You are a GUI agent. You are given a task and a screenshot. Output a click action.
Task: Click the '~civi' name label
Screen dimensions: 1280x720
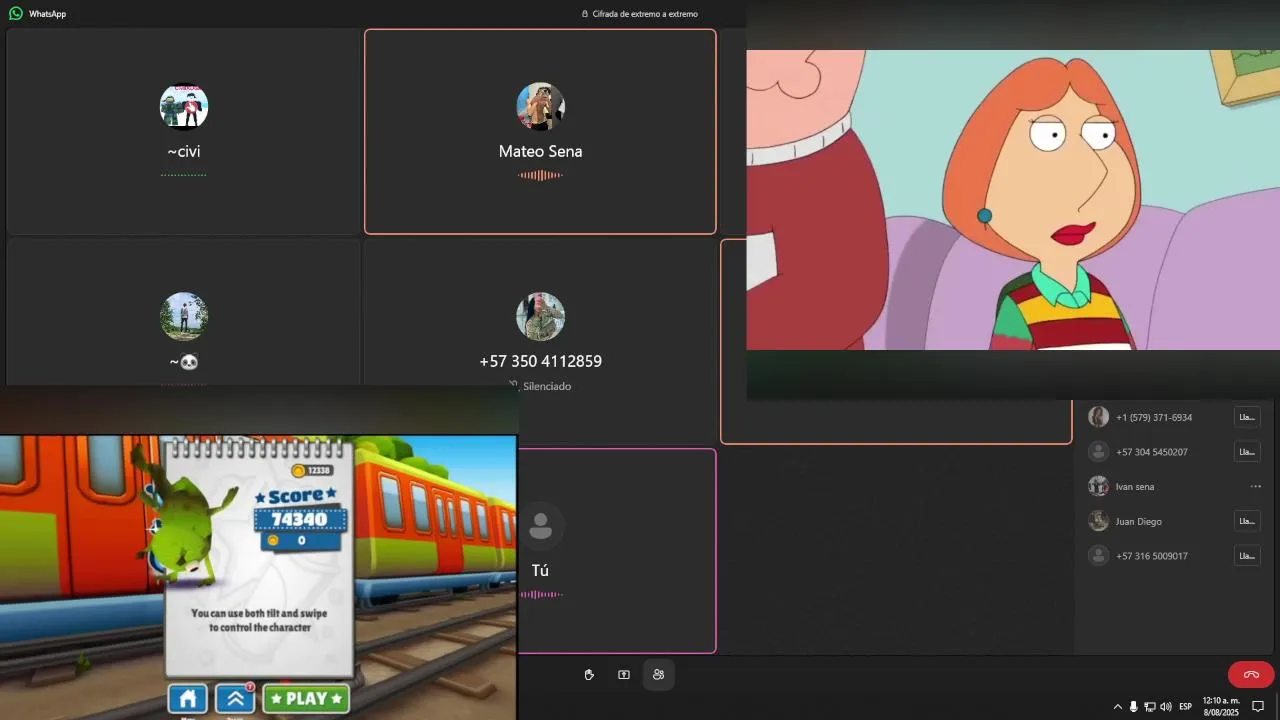(x=184, y=151)
